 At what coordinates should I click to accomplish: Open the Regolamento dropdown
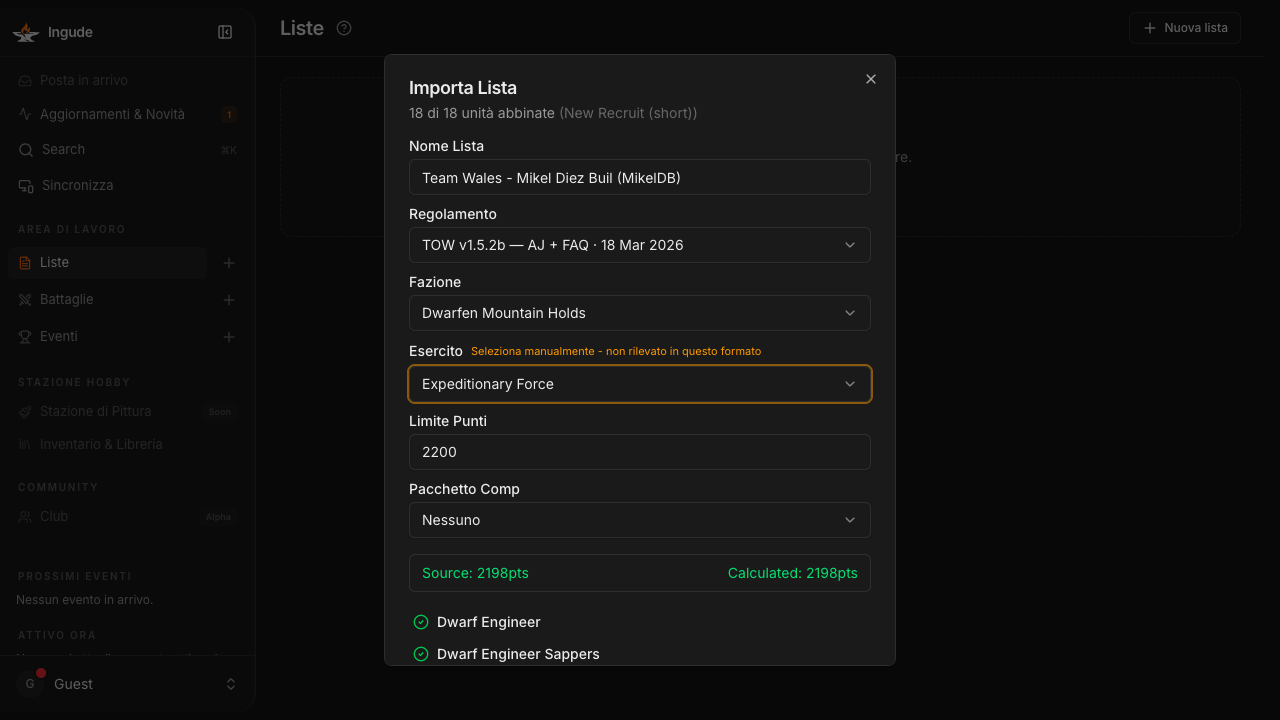[640, 245]
